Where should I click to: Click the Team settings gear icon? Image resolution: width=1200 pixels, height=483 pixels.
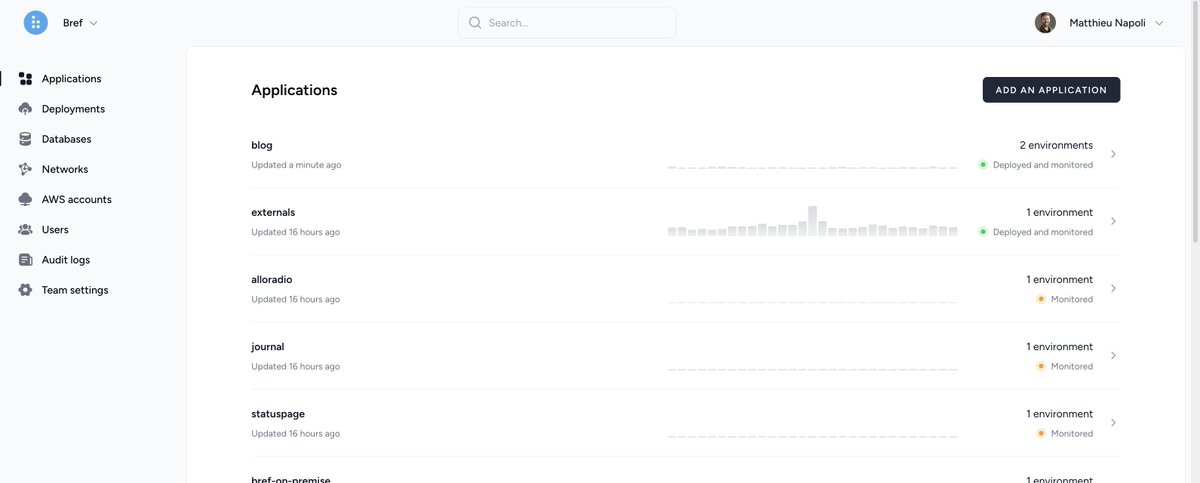pos(26,290)
